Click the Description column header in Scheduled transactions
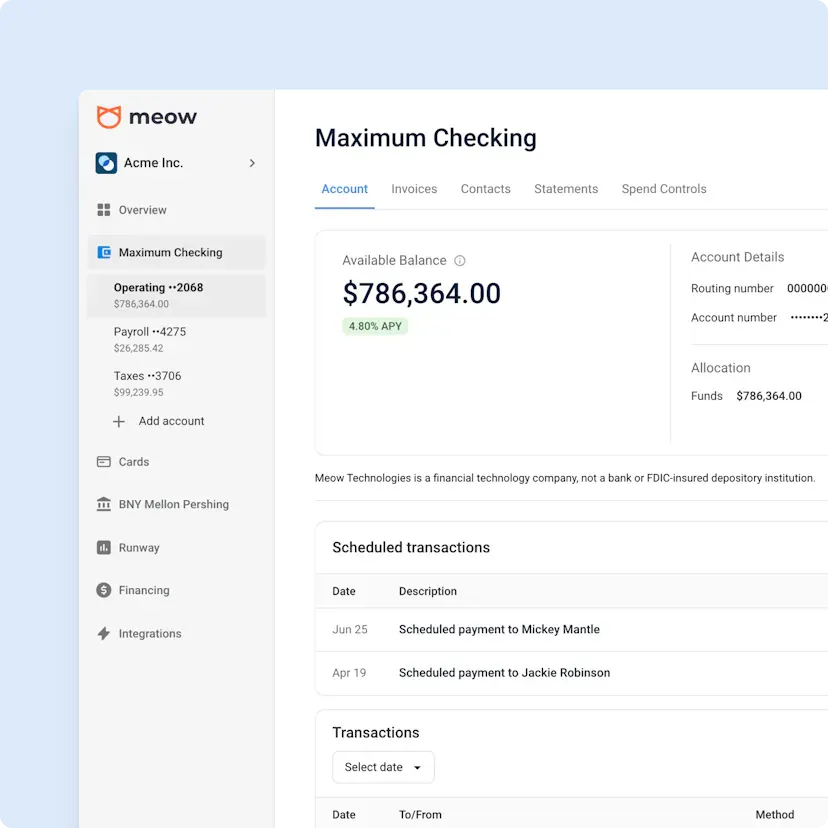The image size is (828, 828). click(428, 591)
